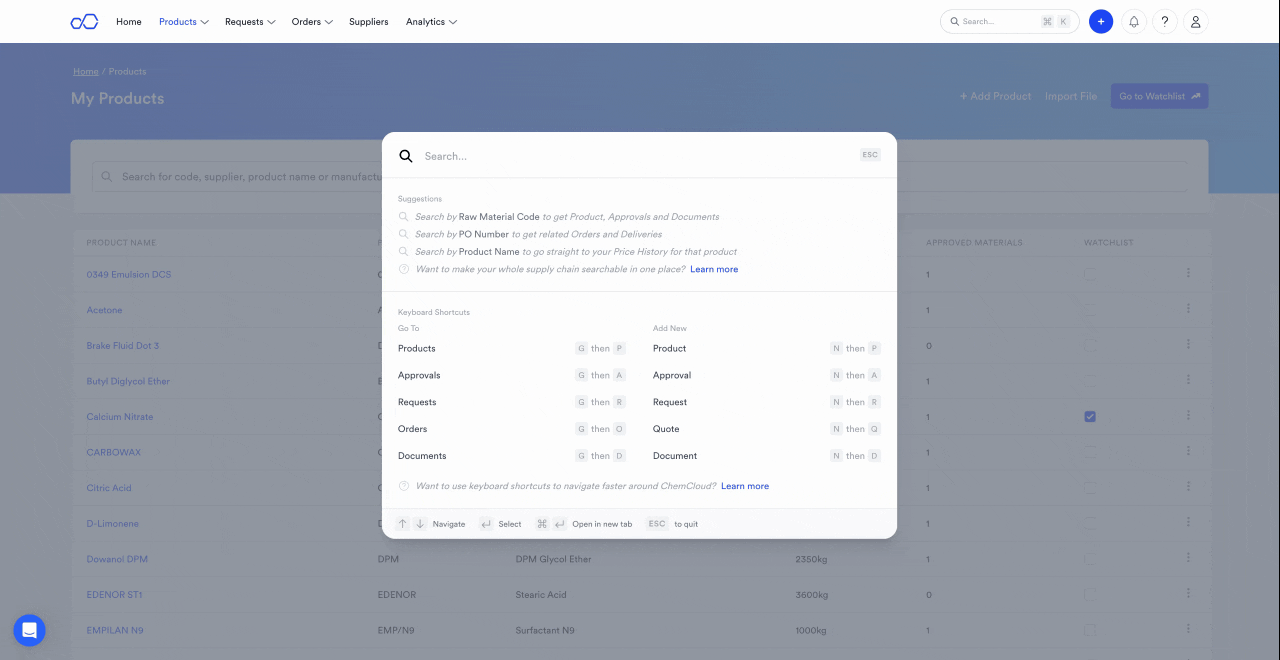The width and height of the screenshot is (1280, 660).
Task: Open the user profile icon
Action: pos(1196,21)
